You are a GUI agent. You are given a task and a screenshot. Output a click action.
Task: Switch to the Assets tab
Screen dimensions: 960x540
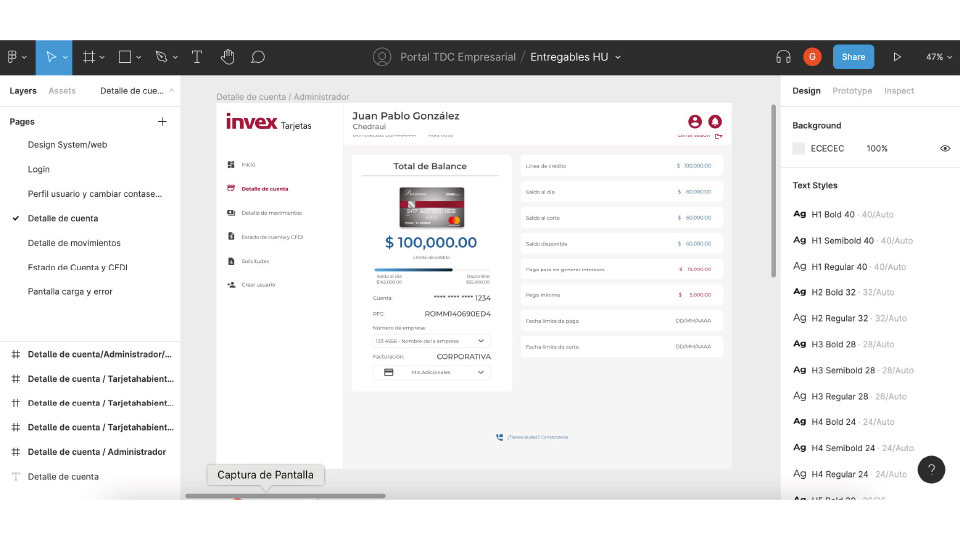[x=62, y=91]
